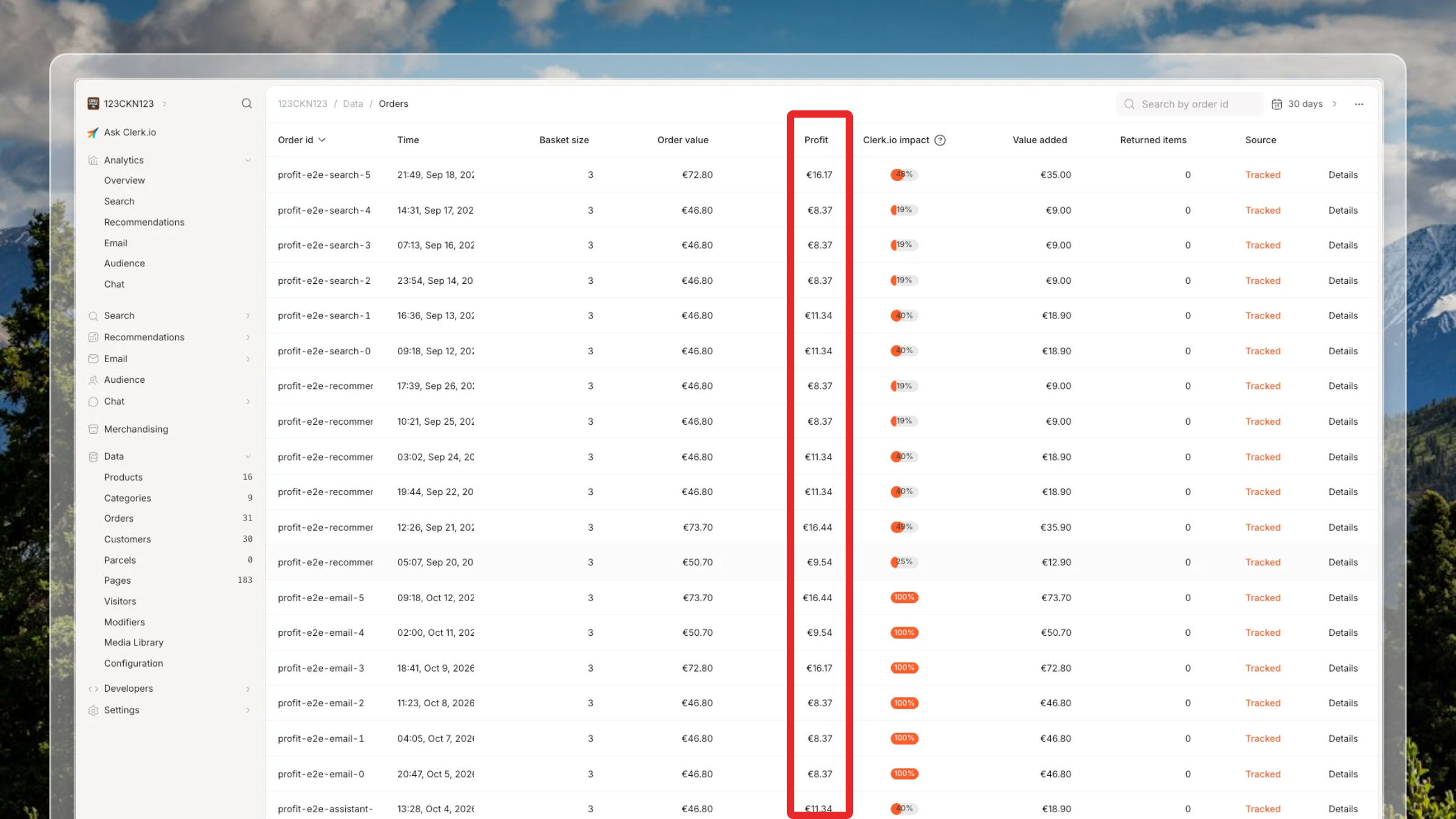The height and width of the screenshot is (819, 1456).
Task: Click the Recommendations section icon in sidebar
Action: tap(93, 337)
